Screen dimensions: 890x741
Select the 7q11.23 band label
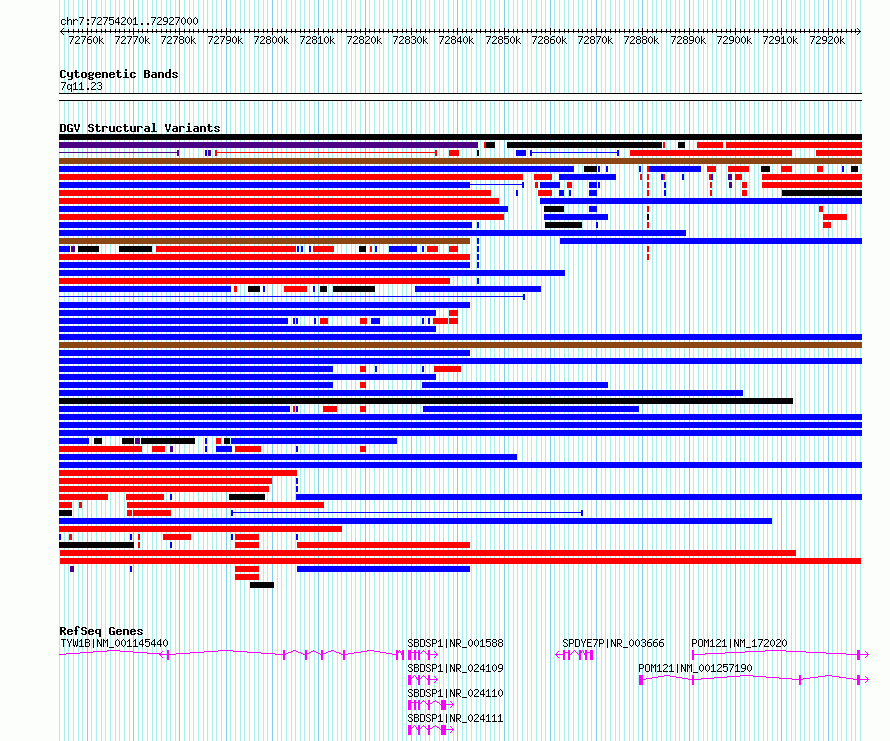coord(81,86)
